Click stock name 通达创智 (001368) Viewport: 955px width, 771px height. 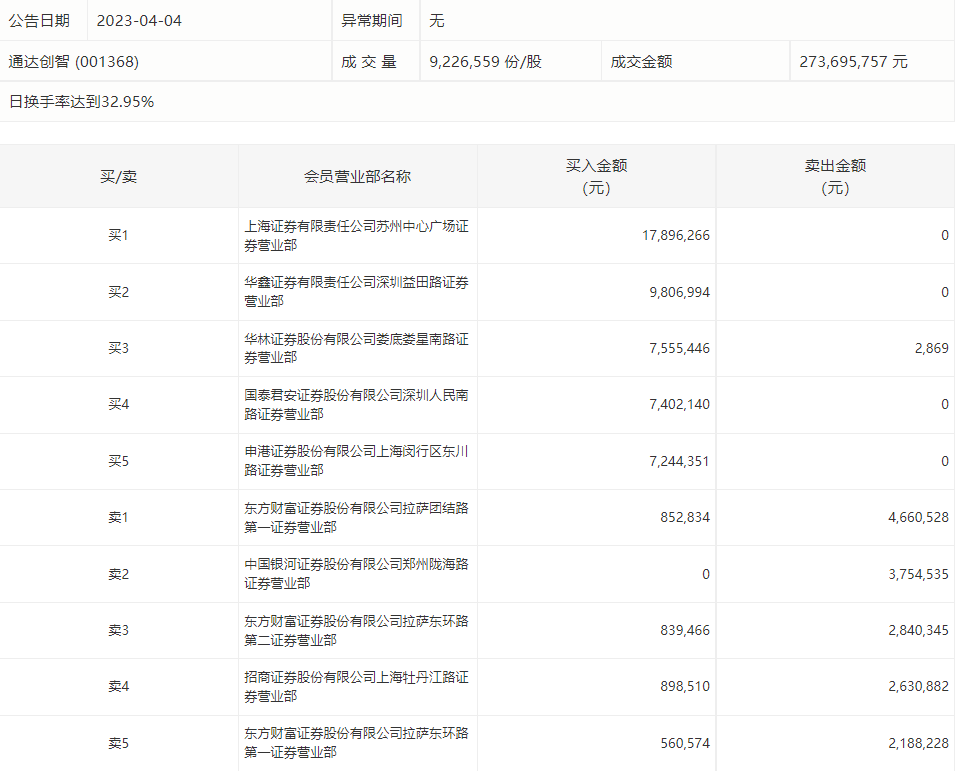pos(74,62)
